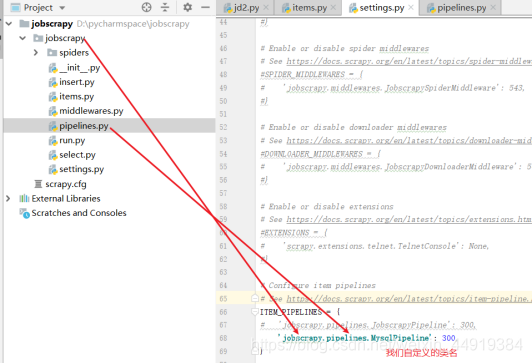Viewport: 532px width, 363px height.
Task: Click the Collapse All icon
Action: pos(165,7)
